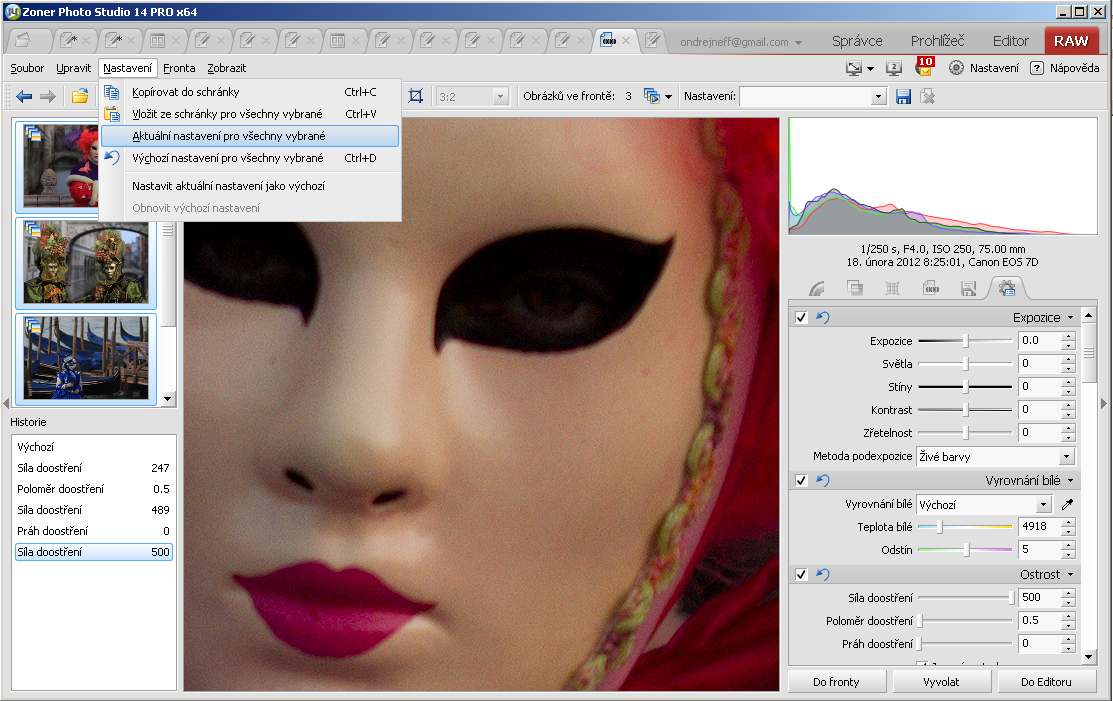
Task: Click the back arrow in the toolbar
Action: point(24,96)
